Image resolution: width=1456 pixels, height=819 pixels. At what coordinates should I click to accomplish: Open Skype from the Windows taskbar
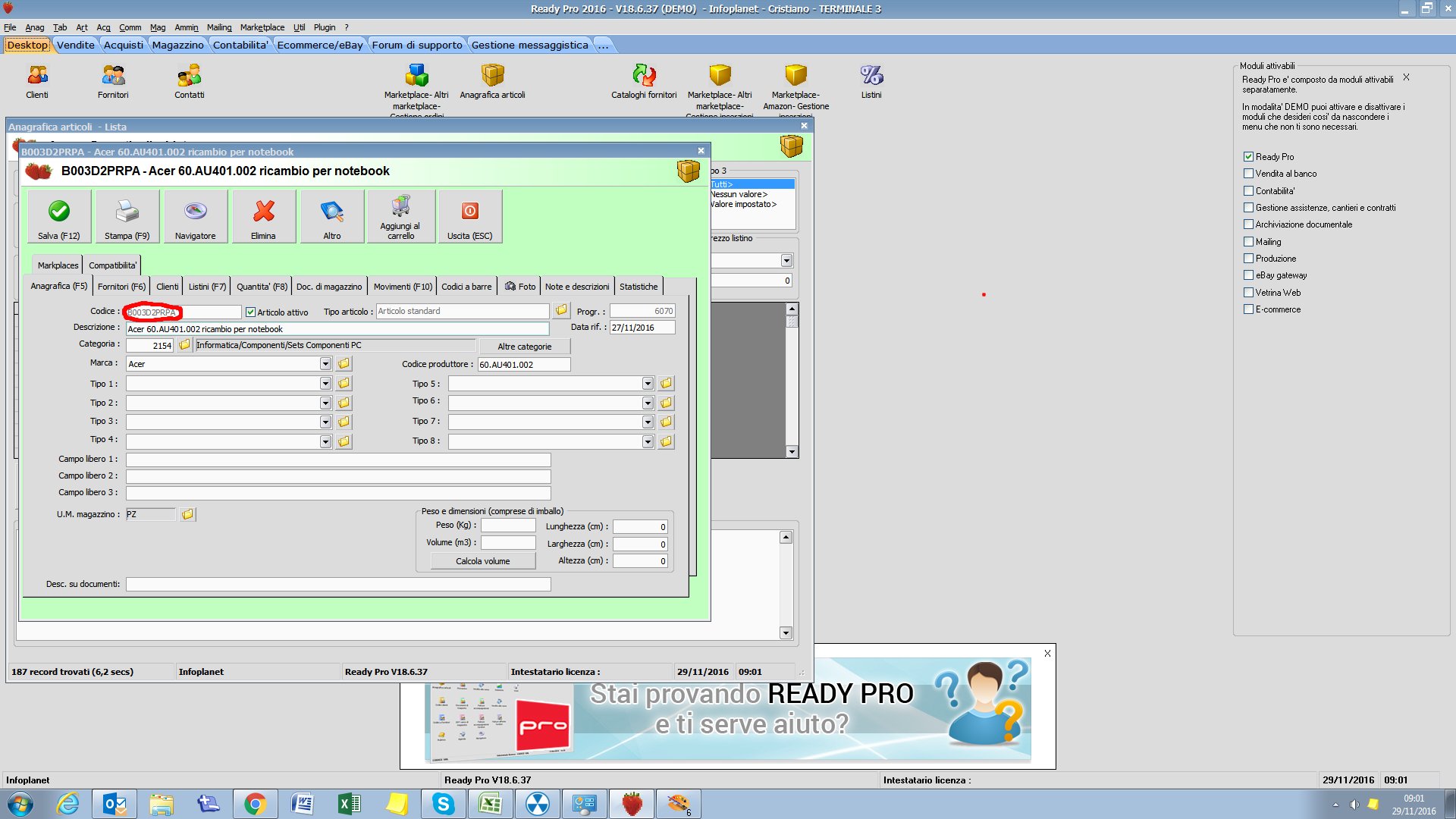click(443, 803)
